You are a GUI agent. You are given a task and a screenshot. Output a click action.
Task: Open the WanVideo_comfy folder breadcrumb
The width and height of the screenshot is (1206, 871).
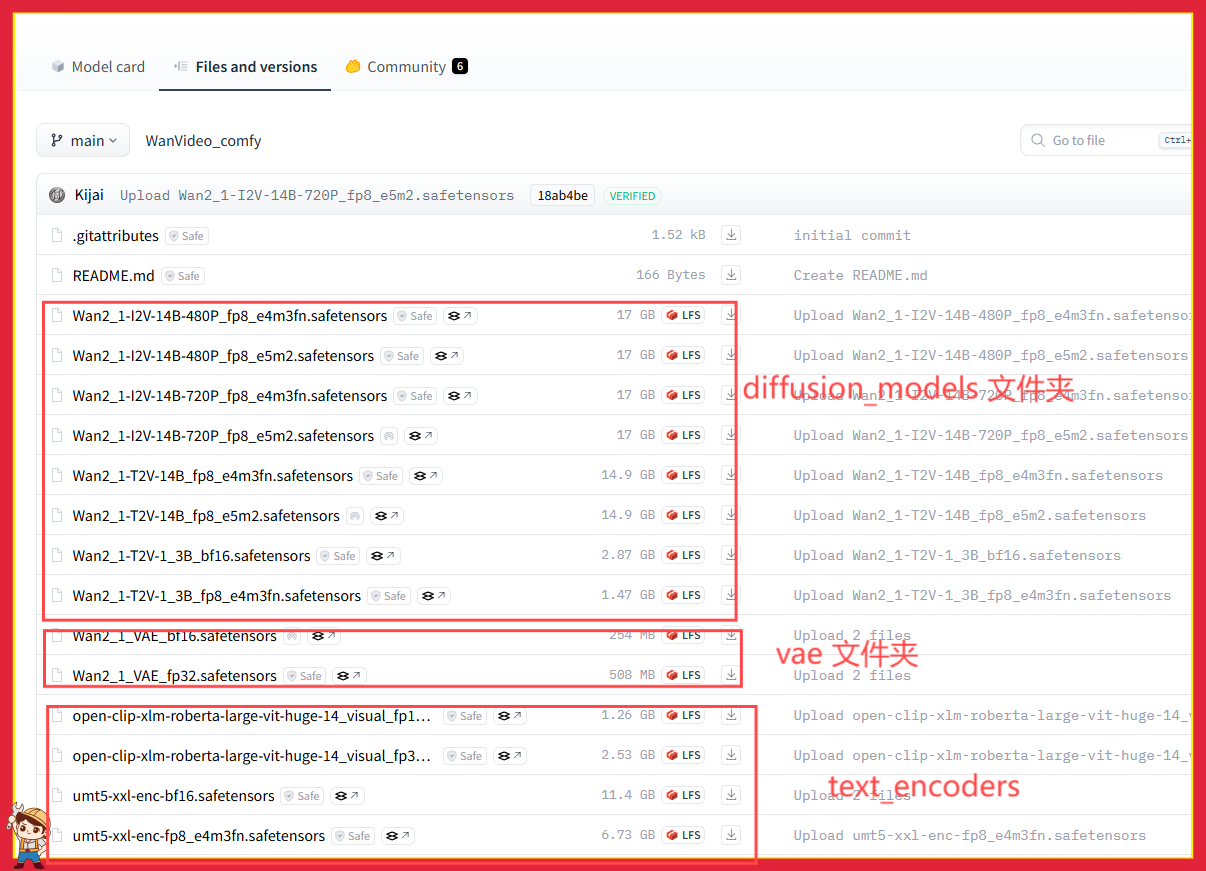click(x=203, y=141)
